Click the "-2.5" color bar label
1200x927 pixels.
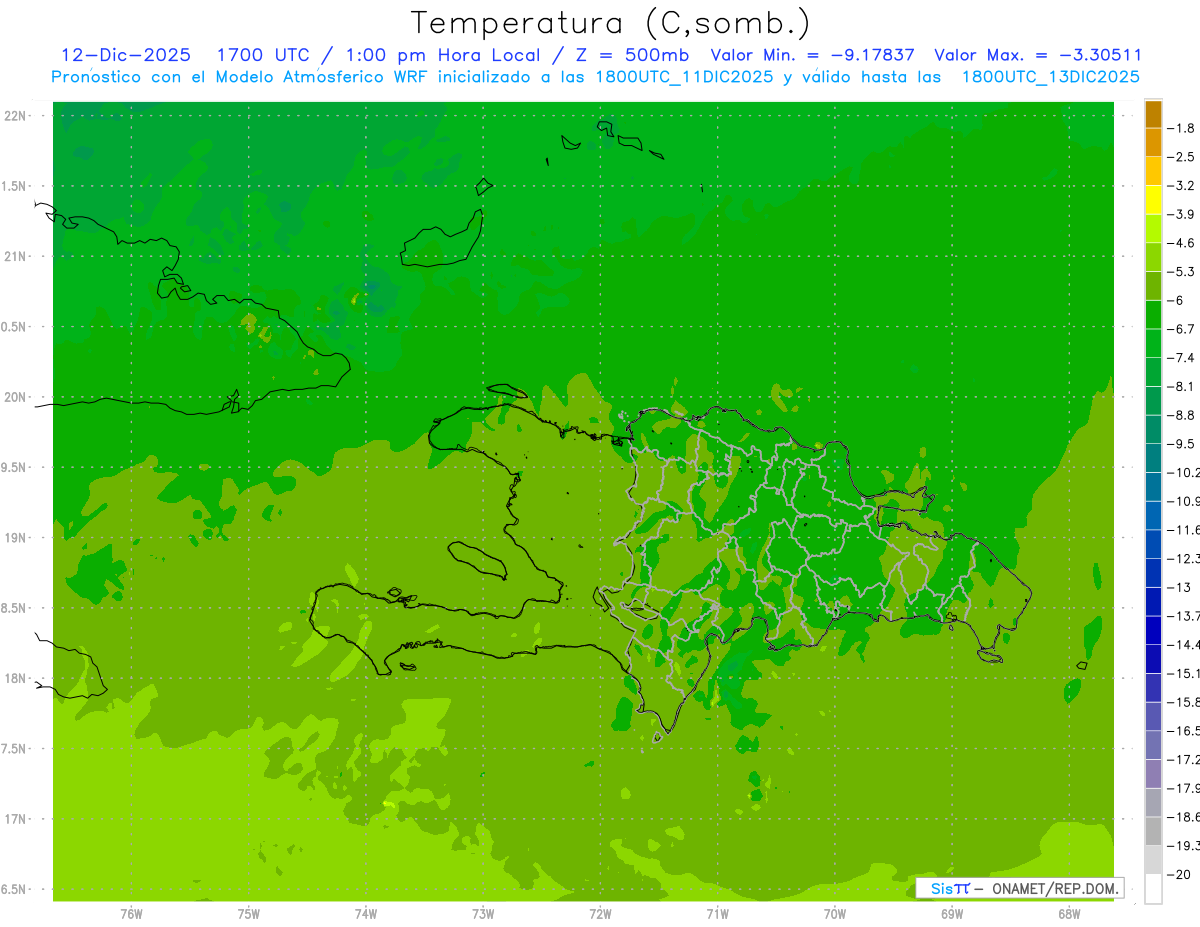(1181, 157)
